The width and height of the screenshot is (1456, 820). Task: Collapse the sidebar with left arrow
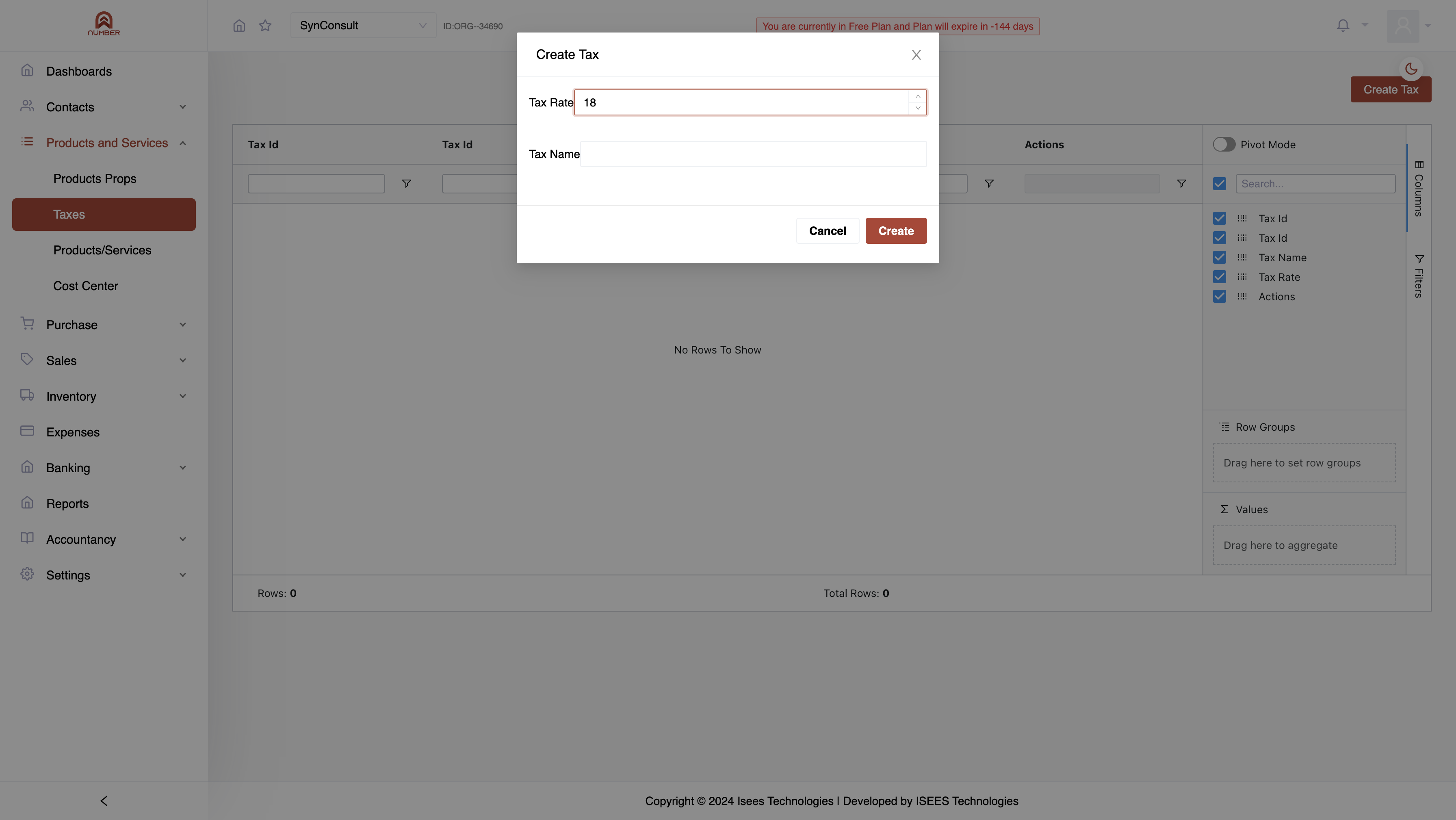(104, 801)
